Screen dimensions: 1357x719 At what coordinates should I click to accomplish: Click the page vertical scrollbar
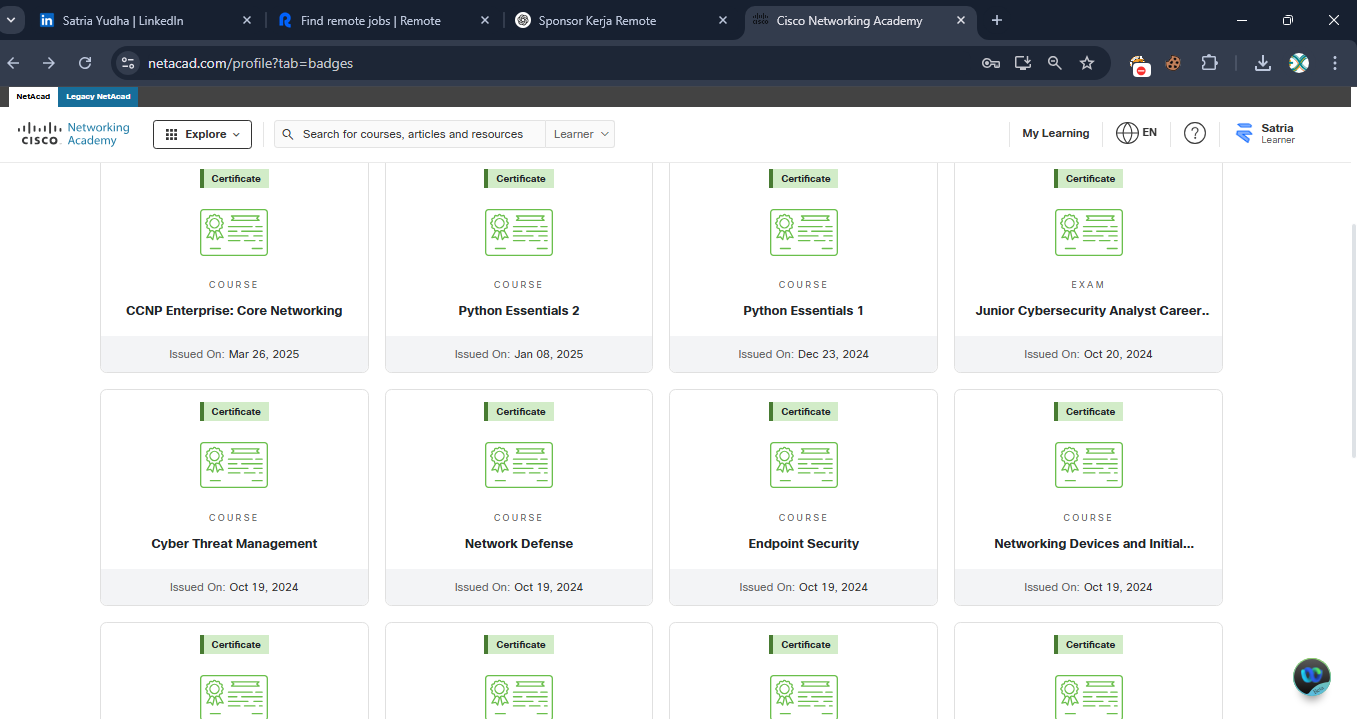pos(1353,340)
